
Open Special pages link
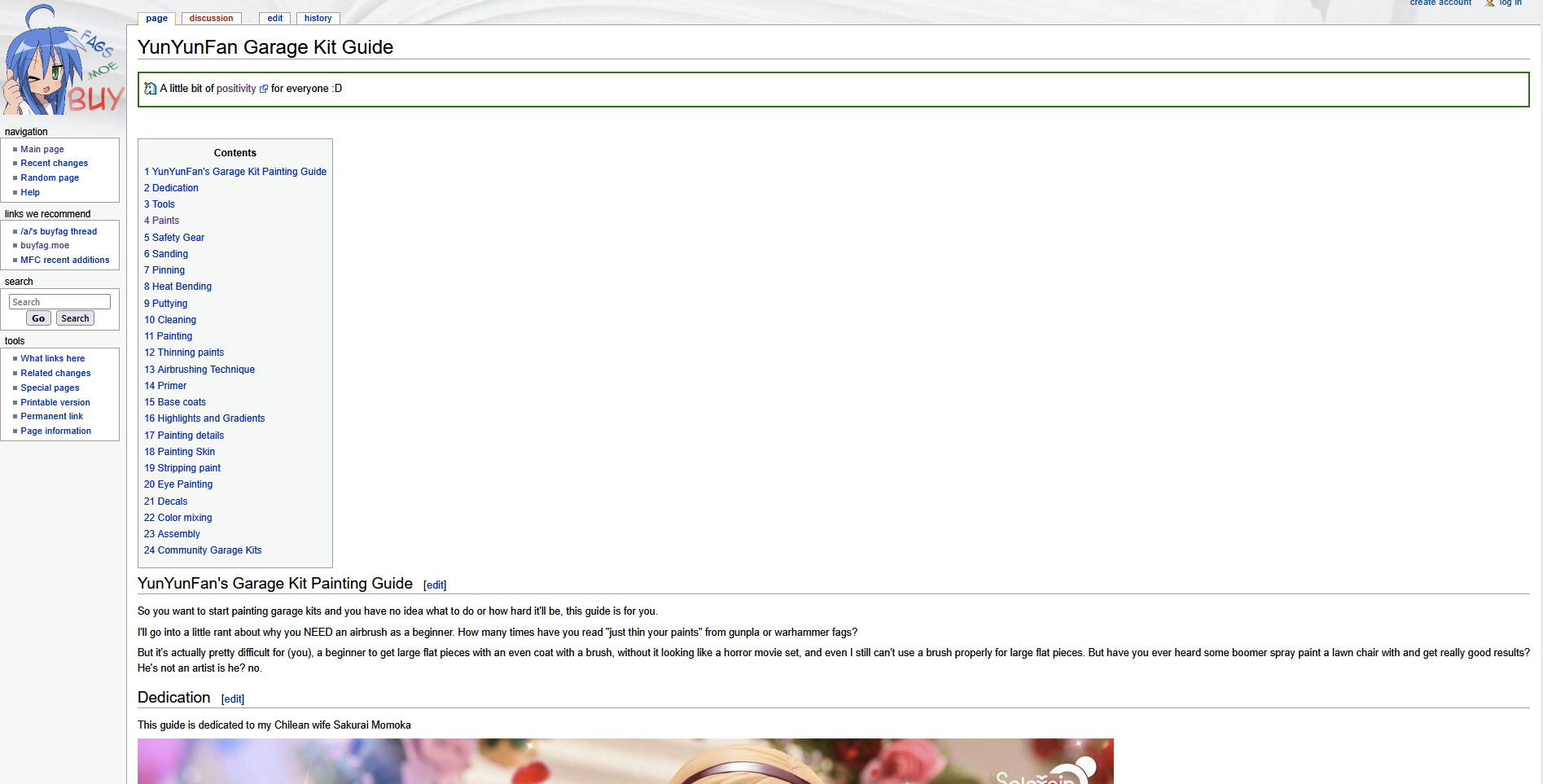tap(50, 388)
